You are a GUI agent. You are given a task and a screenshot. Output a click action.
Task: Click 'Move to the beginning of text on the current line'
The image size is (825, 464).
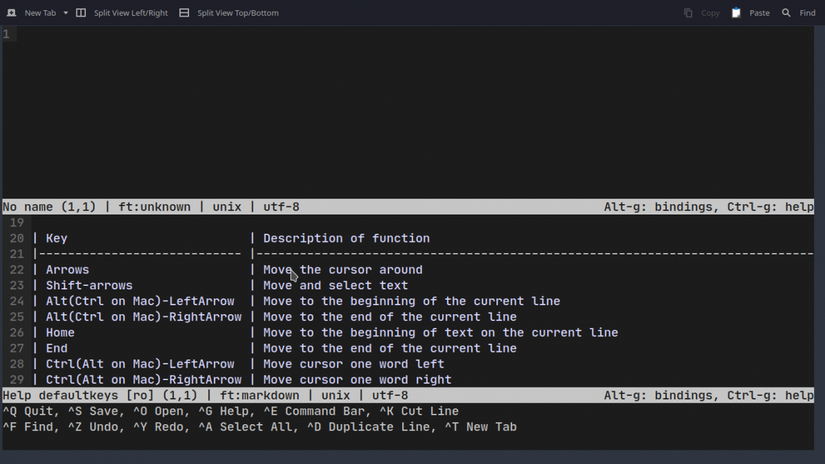pyautogui.click(x=440, y=333)
